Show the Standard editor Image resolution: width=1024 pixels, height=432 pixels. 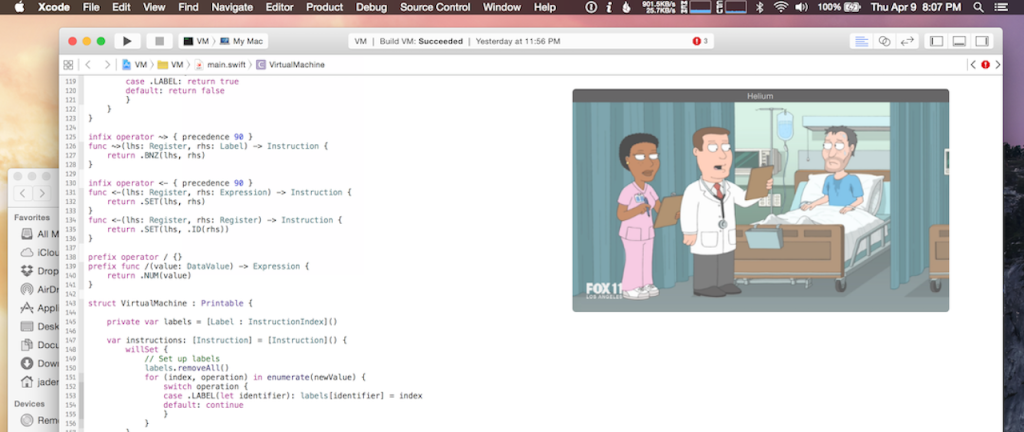pos(862,41)
